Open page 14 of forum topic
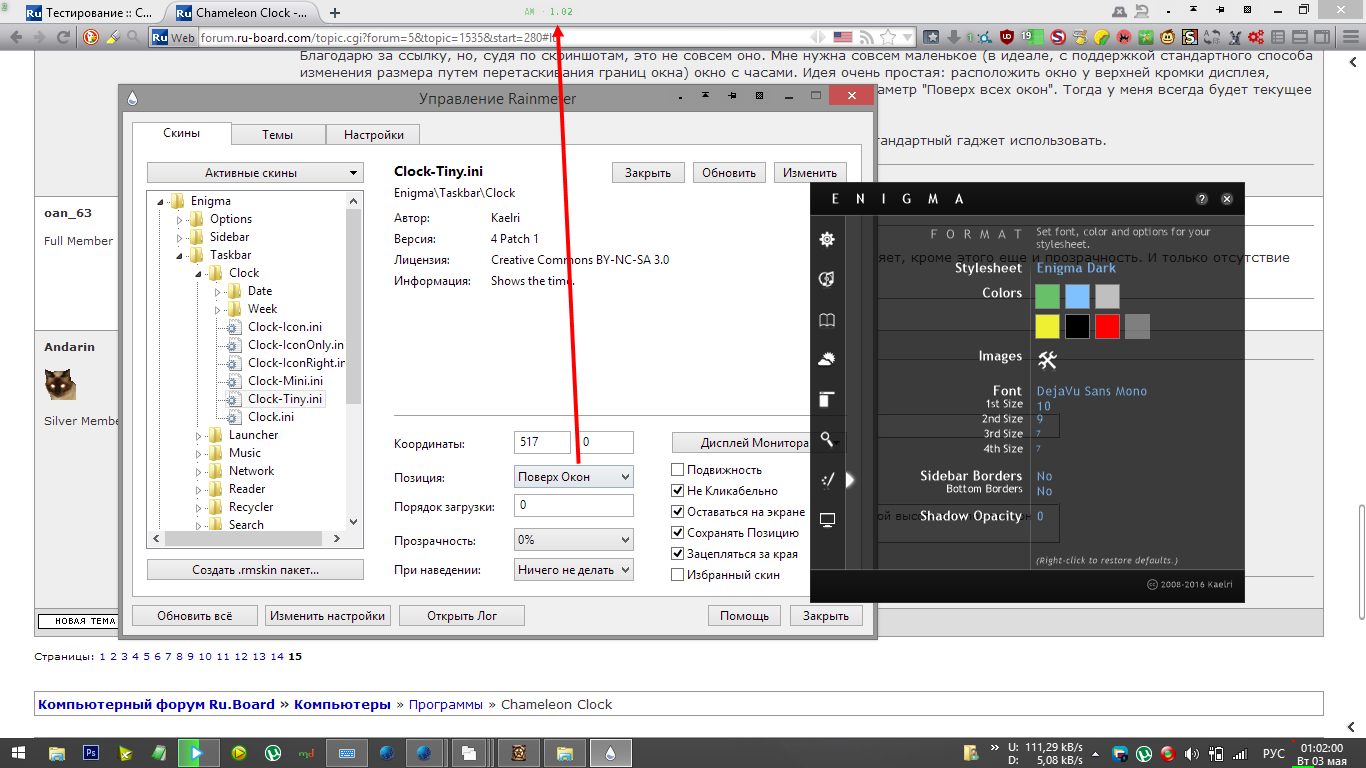1366x768 pixels. point(278,657)
